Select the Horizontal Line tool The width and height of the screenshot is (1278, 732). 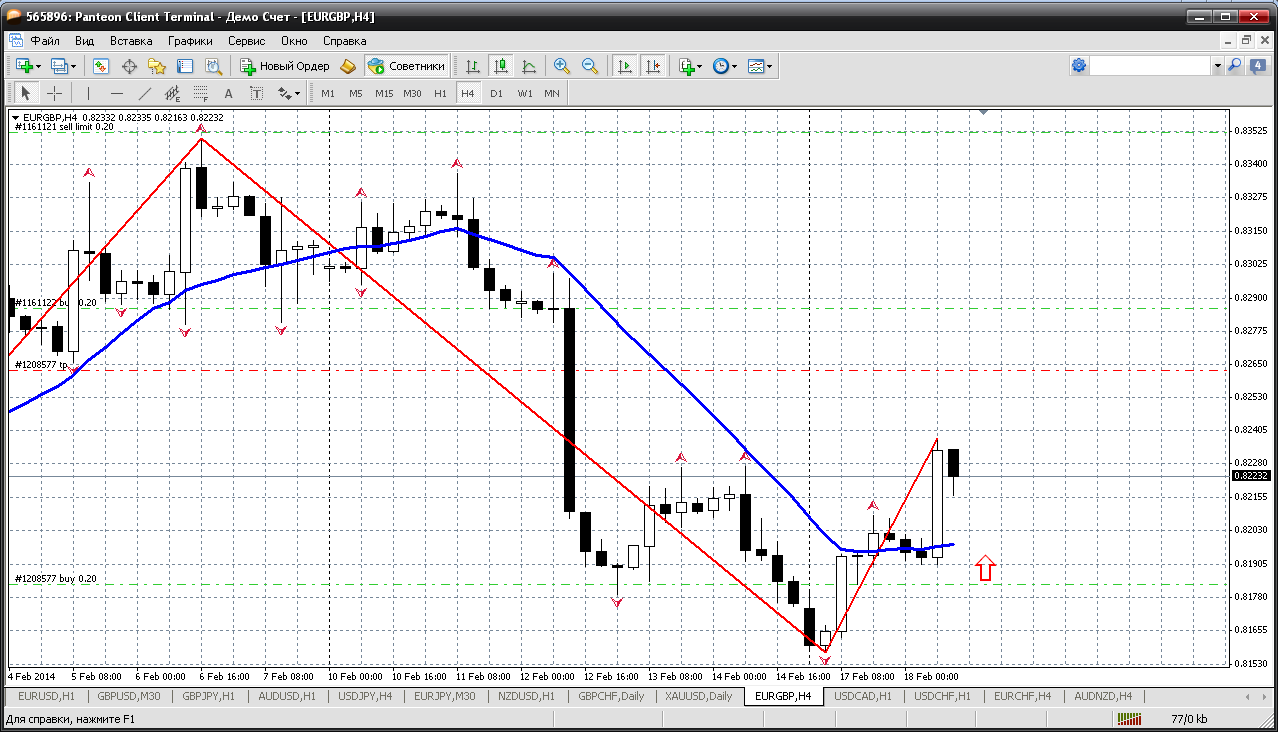[x=116, y=93]
